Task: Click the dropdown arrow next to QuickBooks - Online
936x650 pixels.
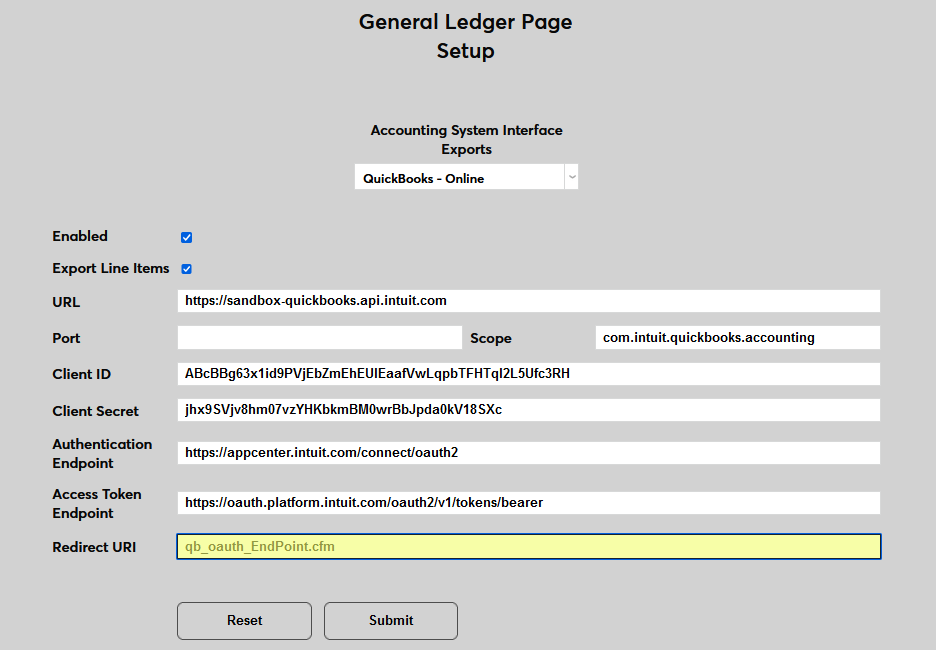Action: (x=571, y=176)
